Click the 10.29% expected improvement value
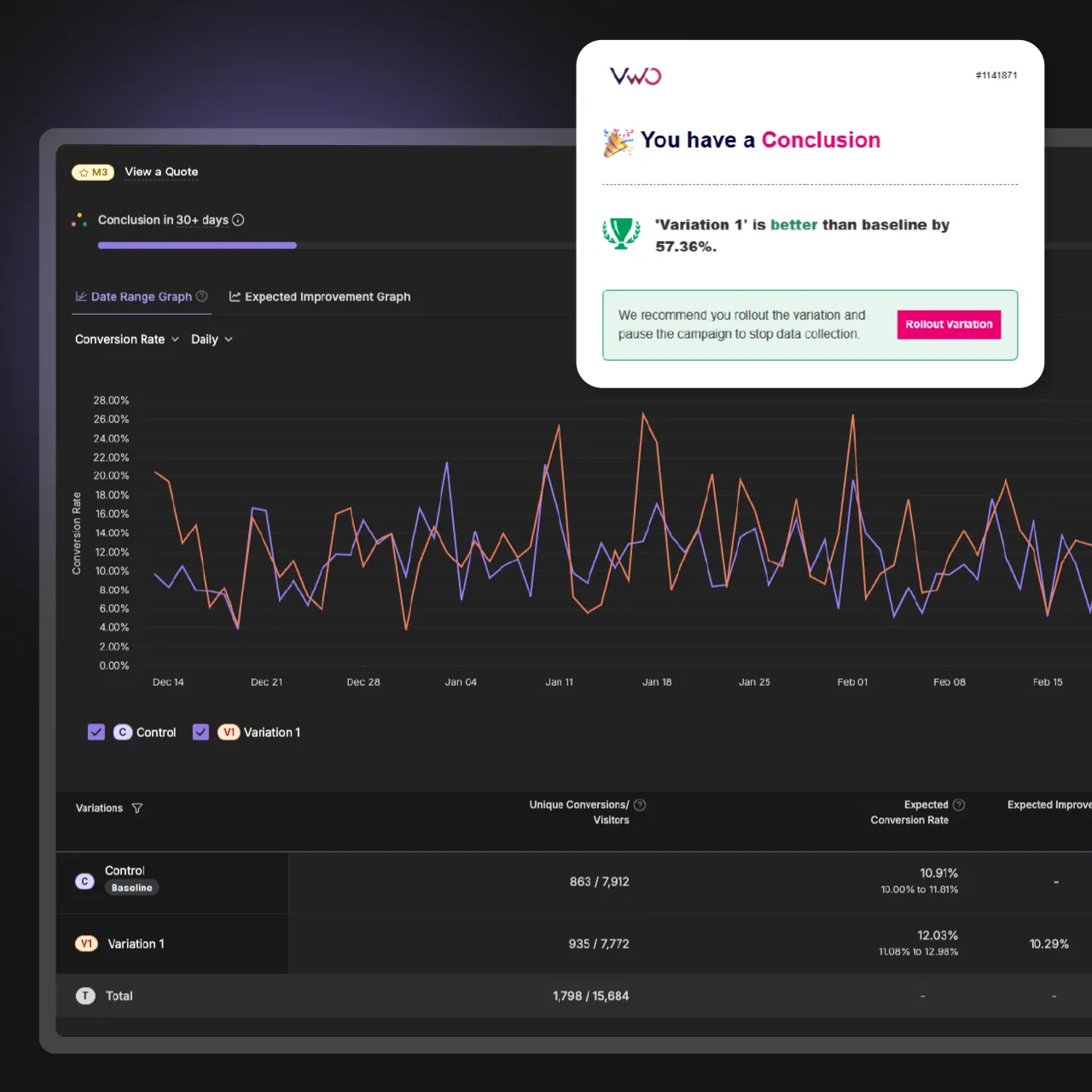The height and width of the screenshot is (1092, 1092). [1049, 944]
